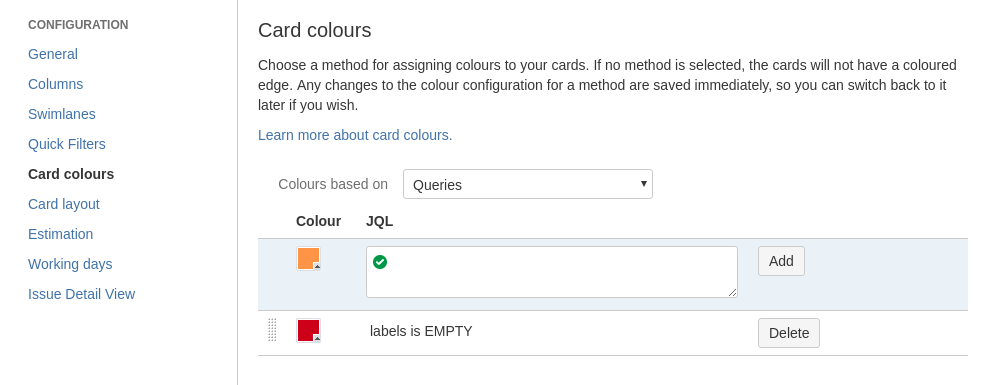Delete the labels is EMPTY query
Viewport: 985px width, 385px height.
788,333
